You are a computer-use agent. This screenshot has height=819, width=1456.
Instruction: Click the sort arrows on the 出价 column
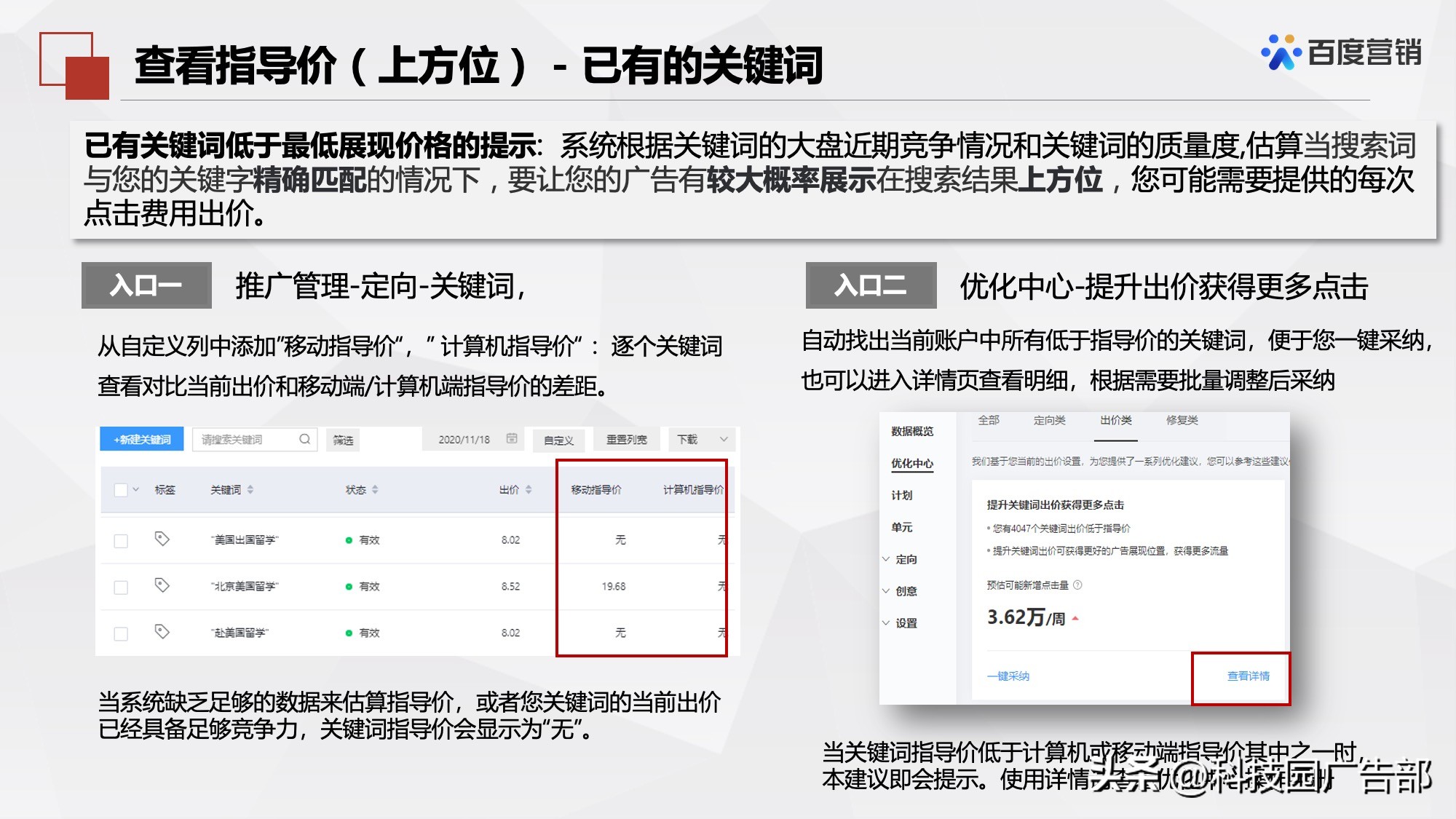pyautogui.click(x=529, y=489)
